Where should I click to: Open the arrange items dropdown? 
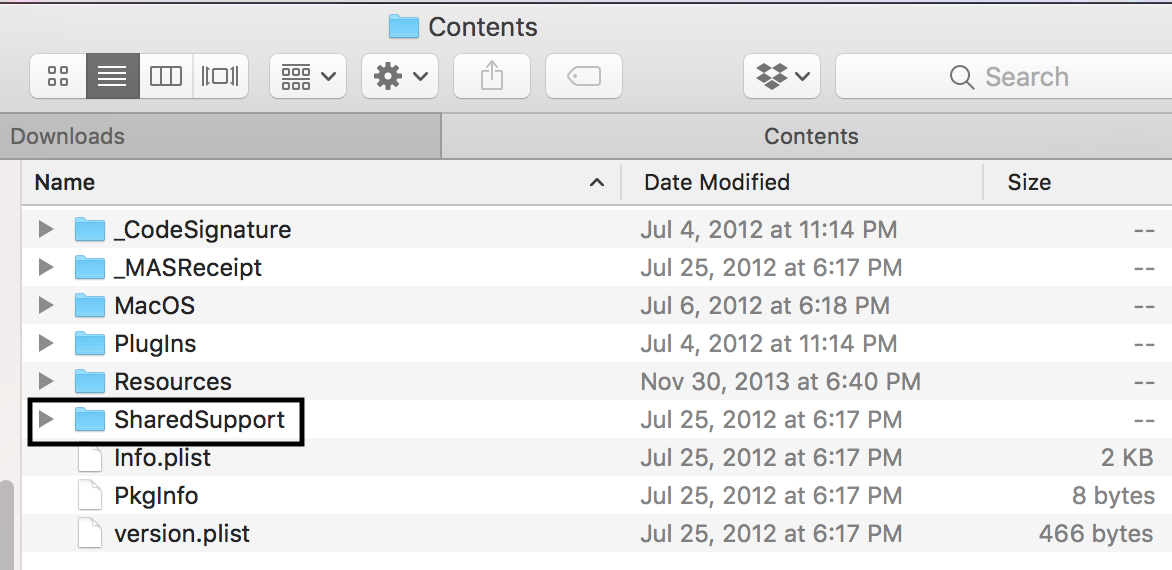click(x=308, y=76)
